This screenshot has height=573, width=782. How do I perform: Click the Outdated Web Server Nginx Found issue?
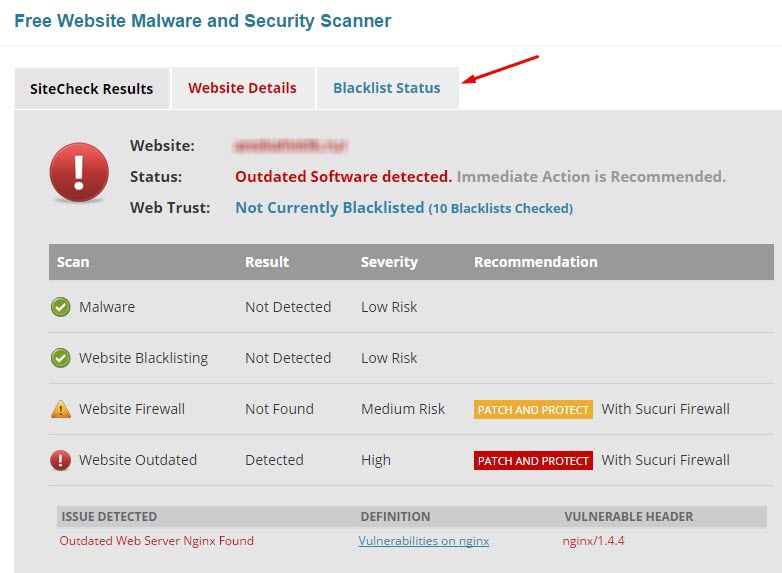tap(156, 541)
